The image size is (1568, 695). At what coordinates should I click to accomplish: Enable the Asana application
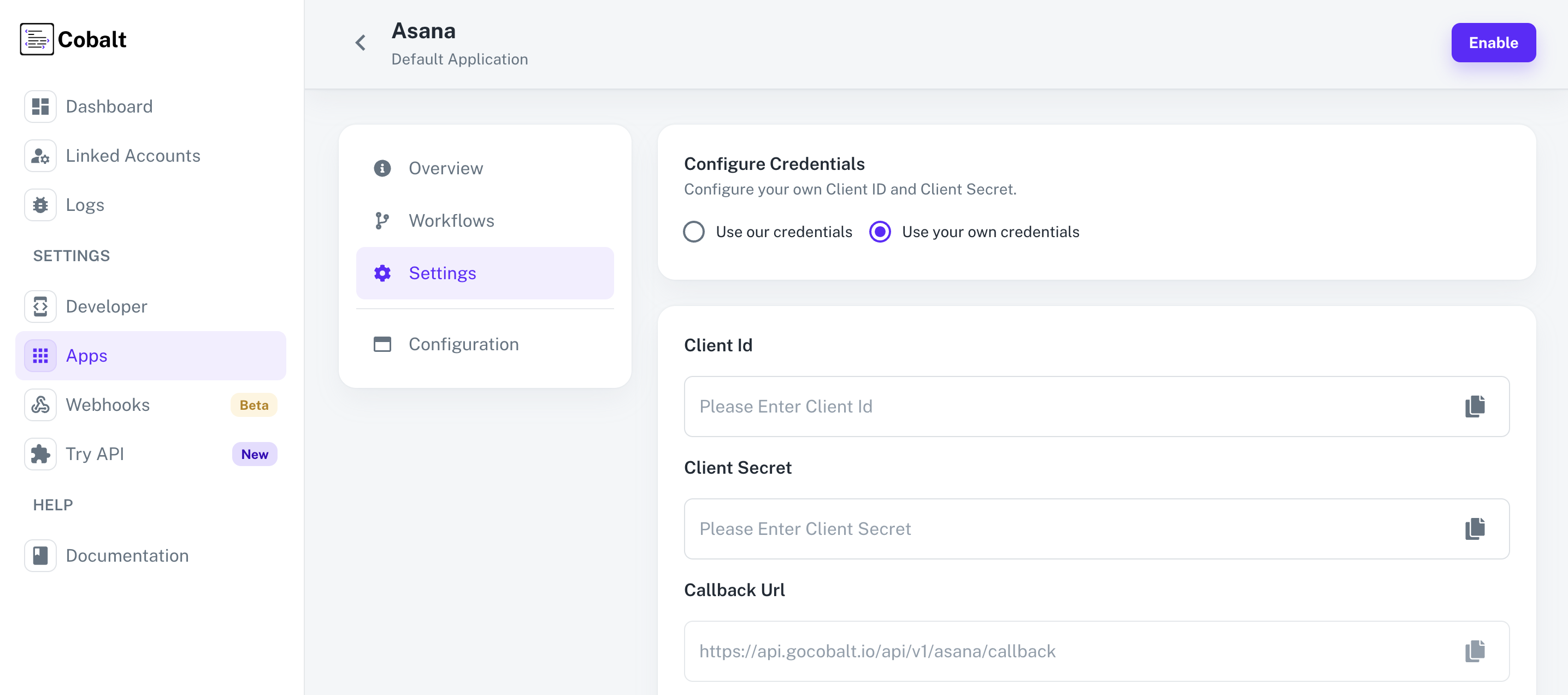(1493, 42)
